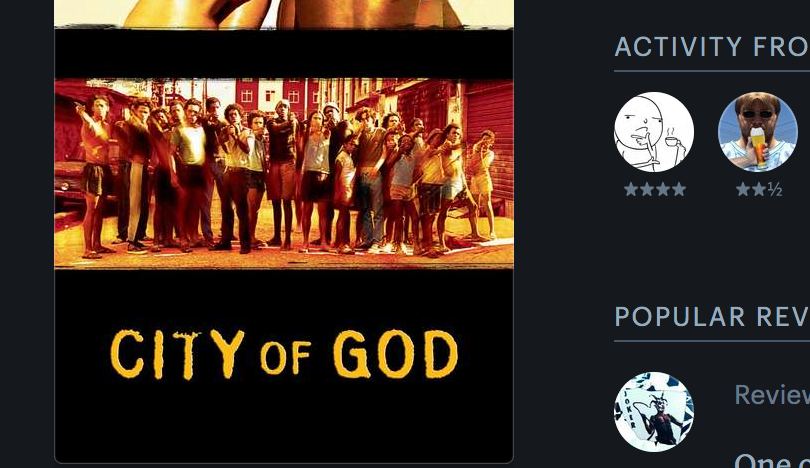Image resolution: width=810 pixels, height=468 pixels.
Task: Open the Joker playing card reviewer avatar
Action: click(653, 412)
